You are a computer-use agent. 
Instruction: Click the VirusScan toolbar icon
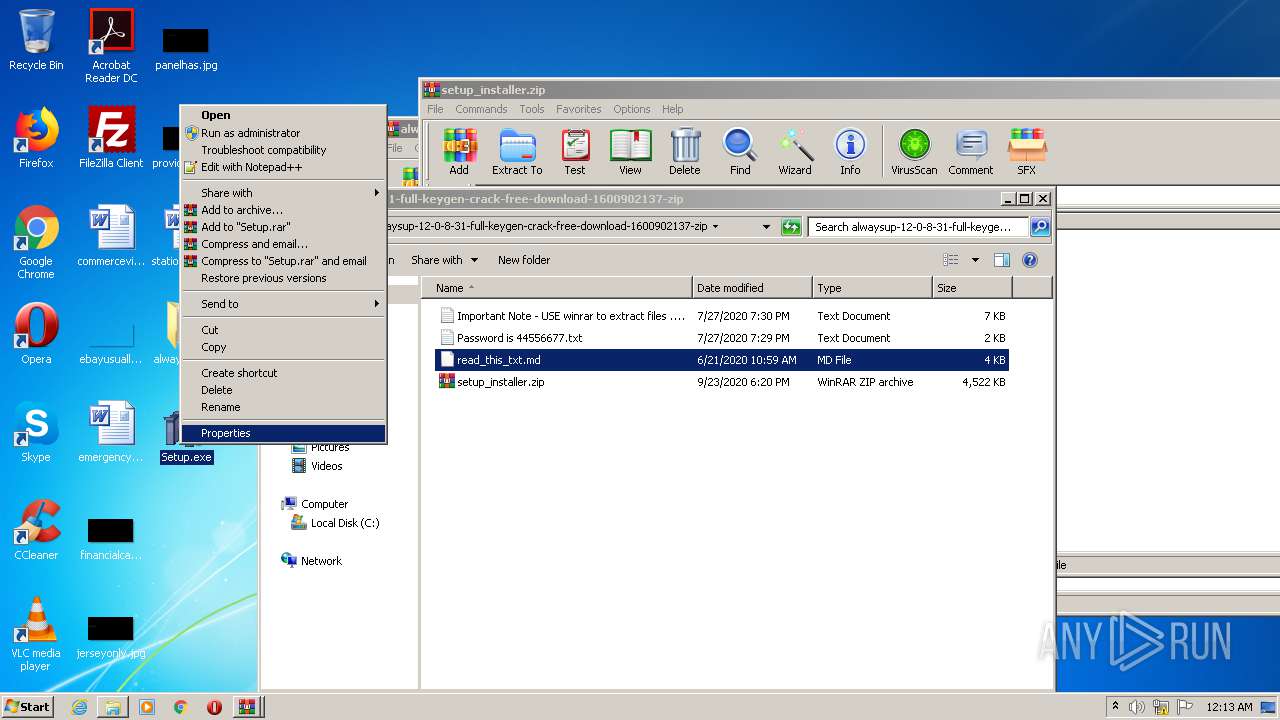pyautogui.click(x=914, y=152)
